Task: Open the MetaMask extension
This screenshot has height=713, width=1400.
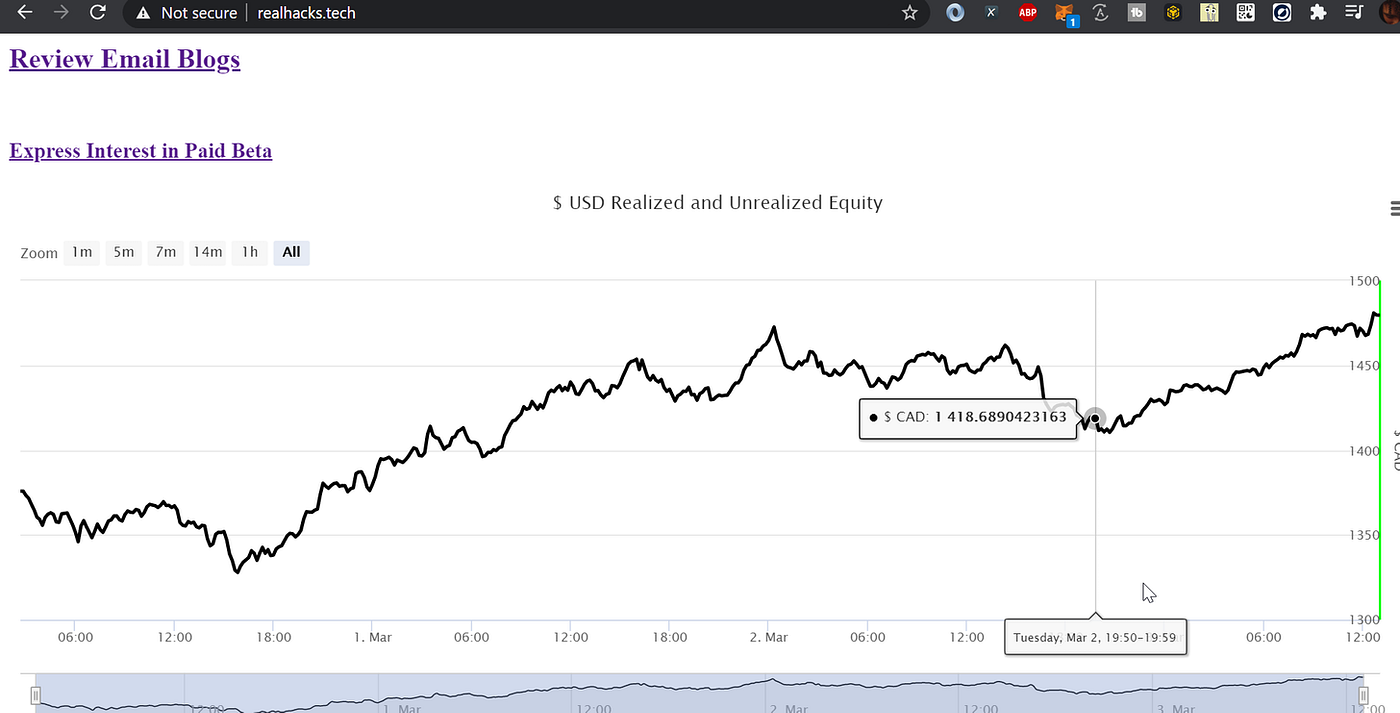Action: 1064,13
